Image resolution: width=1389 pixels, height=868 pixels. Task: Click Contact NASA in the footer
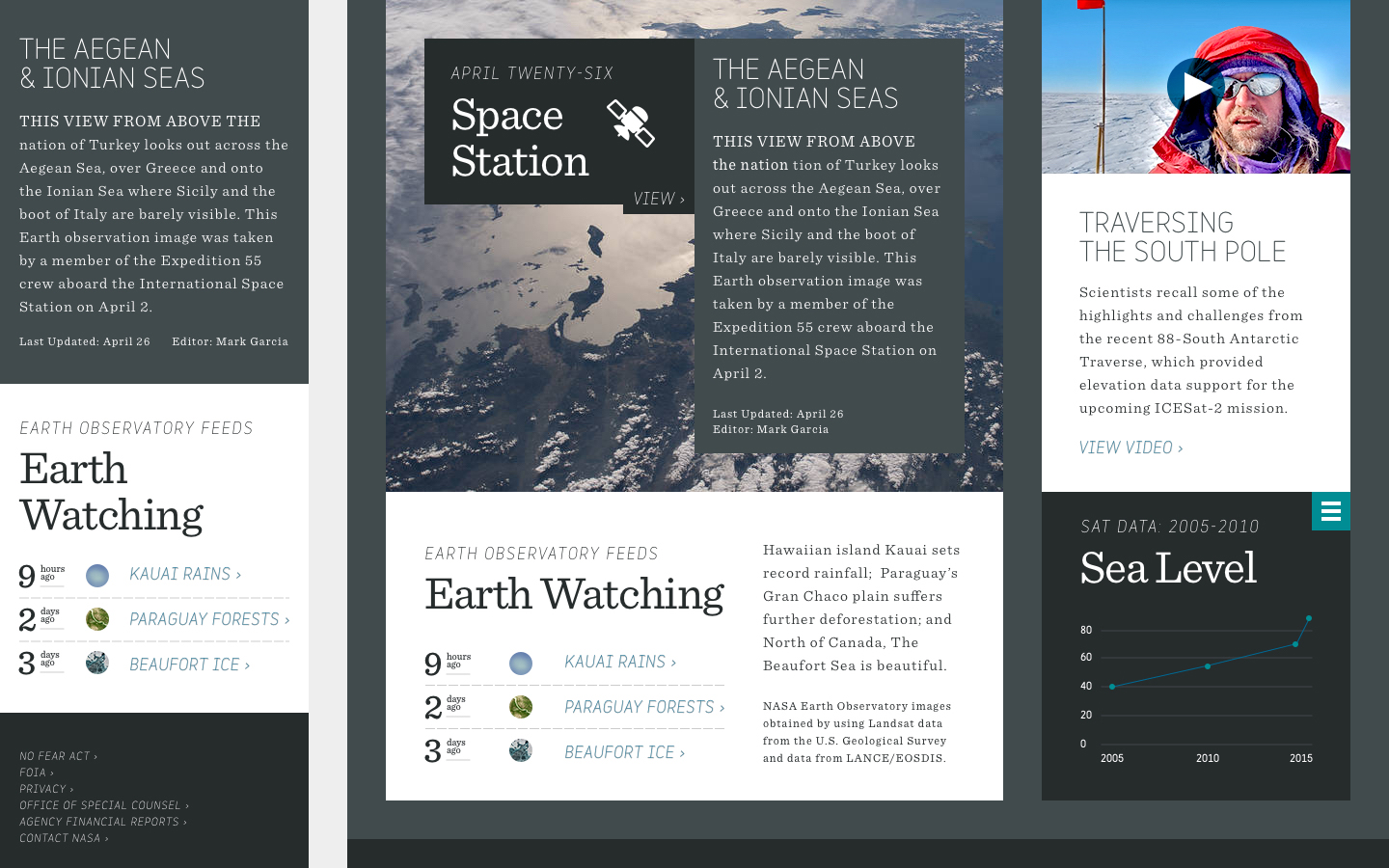pos(64,838)
